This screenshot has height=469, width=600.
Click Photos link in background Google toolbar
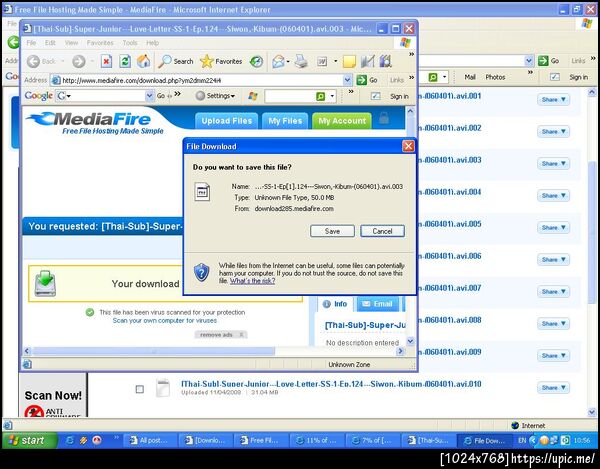pos(495,77)
